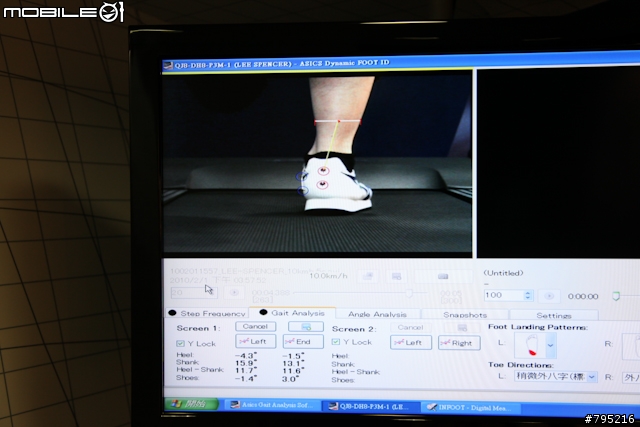Open the right Toe Directions combo box
This screenshot has width=640, height=427.
[x=631, y=378]
